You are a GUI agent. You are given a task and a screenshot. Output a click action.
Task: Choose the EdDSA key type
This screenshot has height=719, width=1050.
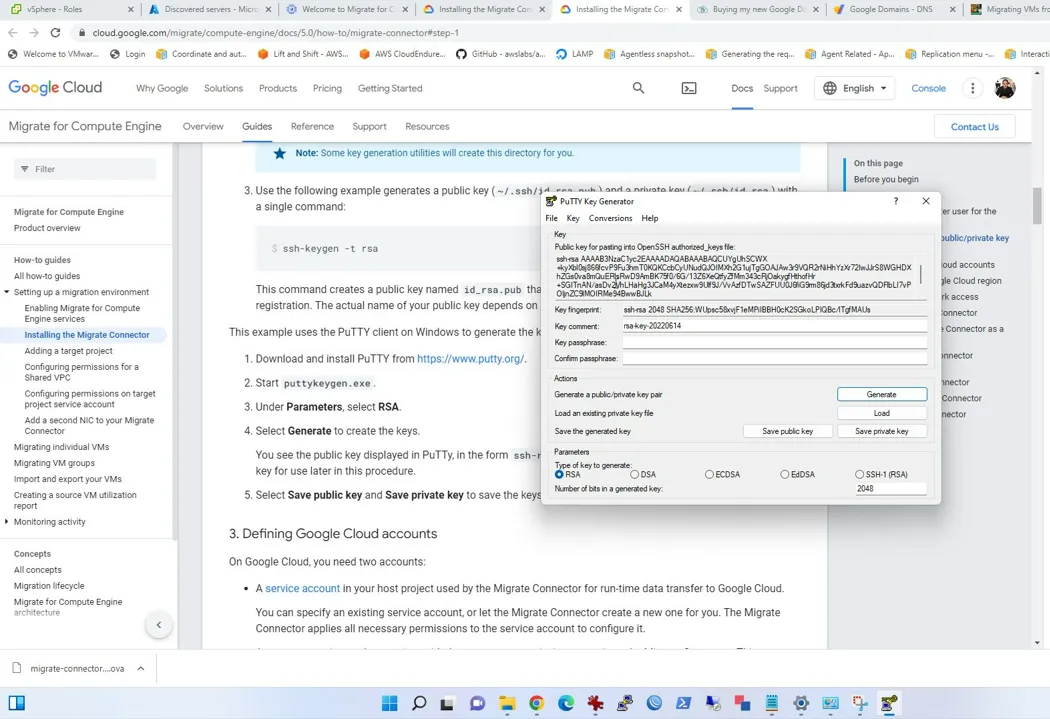coord(784,474)
